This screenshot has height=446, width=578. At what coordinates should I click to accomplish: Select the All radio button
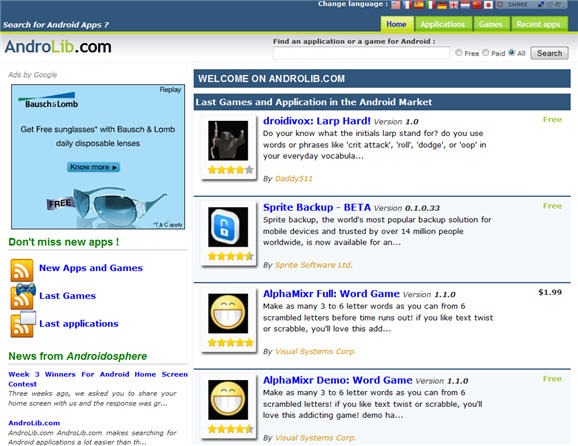512,53
